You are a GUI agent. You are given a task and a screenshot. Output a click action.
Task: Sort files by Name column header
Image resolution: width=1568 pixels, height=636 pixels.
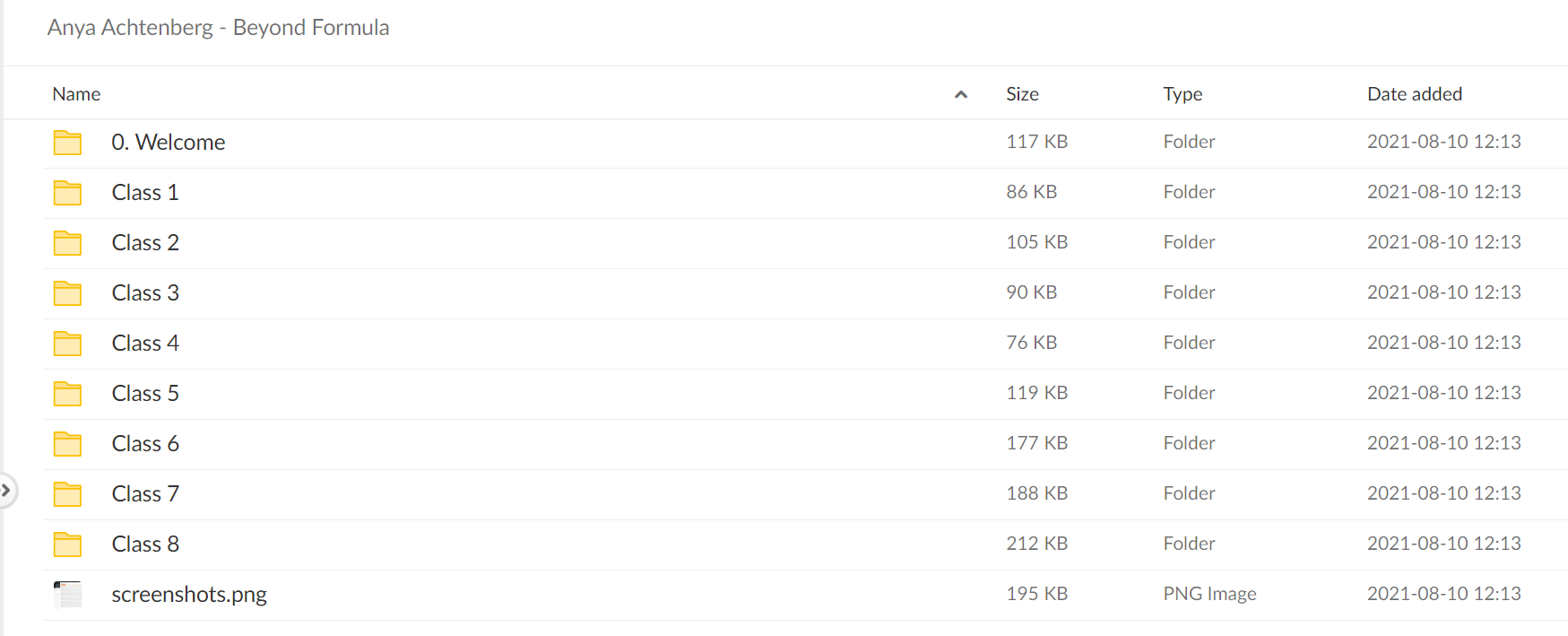(x=76, y=94)
